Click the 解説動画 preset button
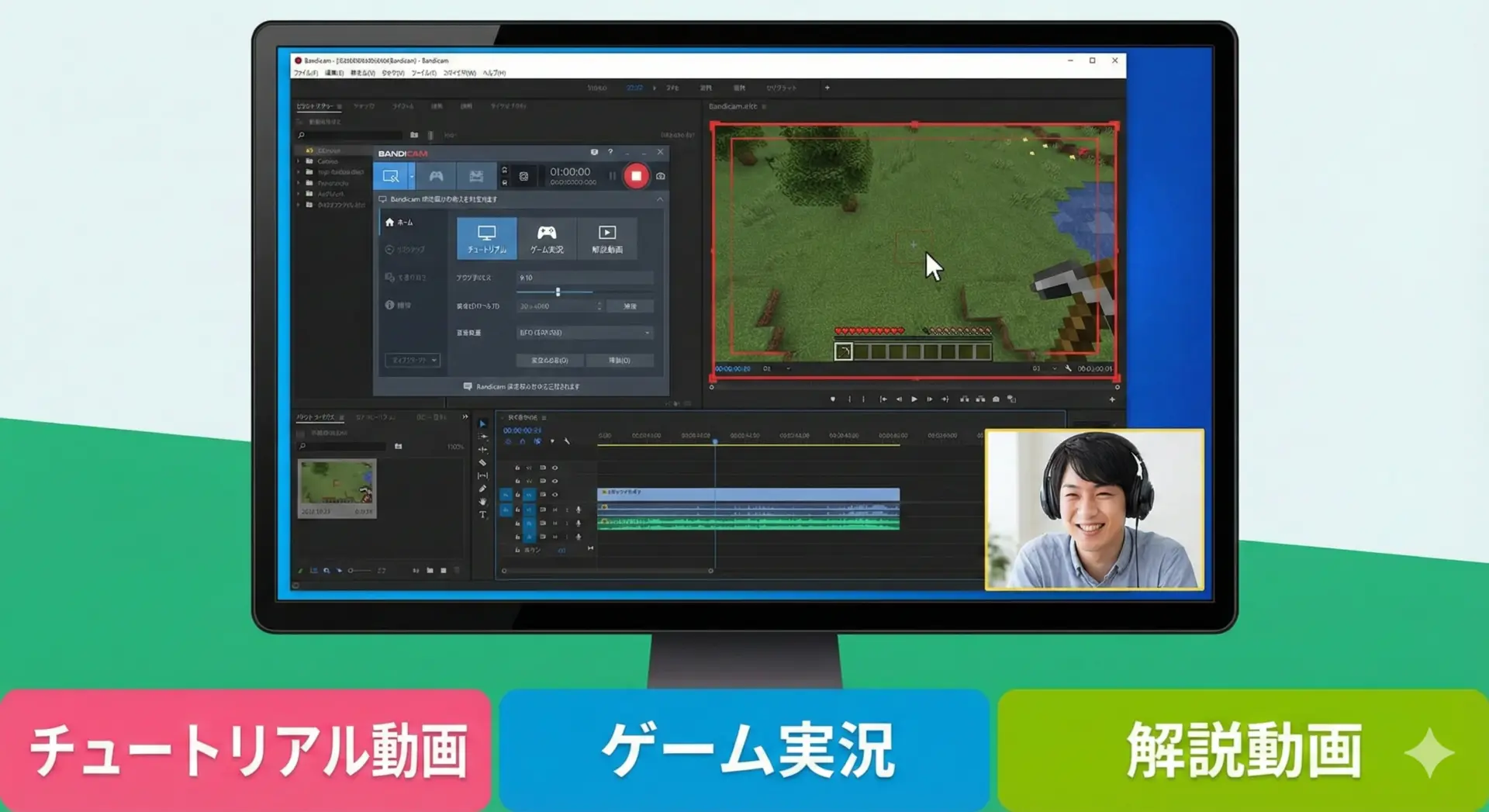Viewport: 1489px width, 812px height. (606, 238)
